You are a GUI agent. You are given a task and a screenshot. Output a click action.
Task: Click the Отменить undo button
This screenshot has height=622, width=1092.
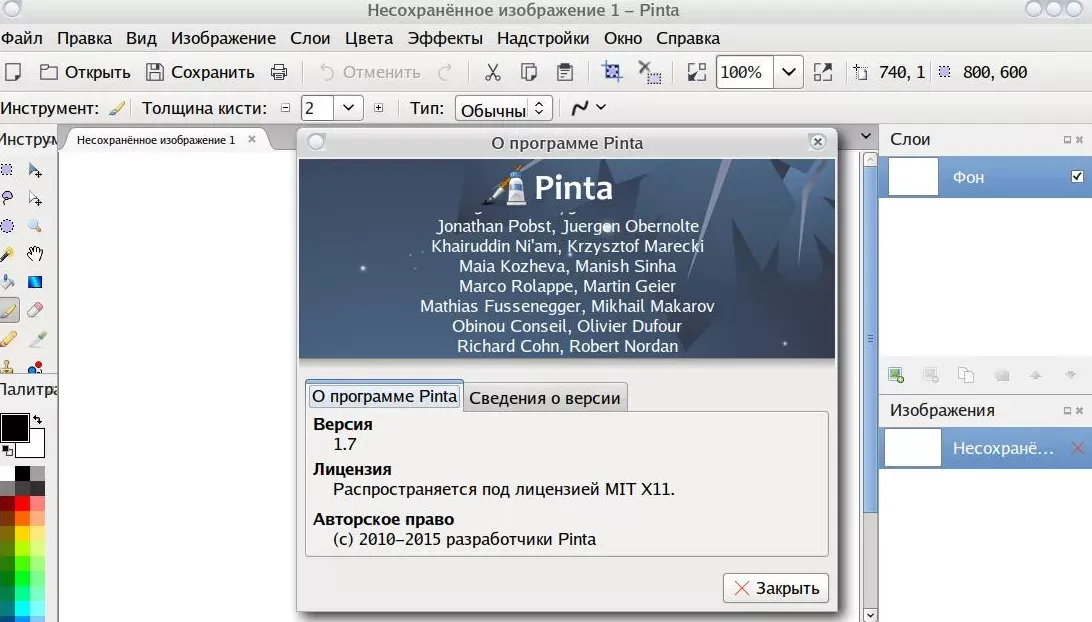pos(370,72)
